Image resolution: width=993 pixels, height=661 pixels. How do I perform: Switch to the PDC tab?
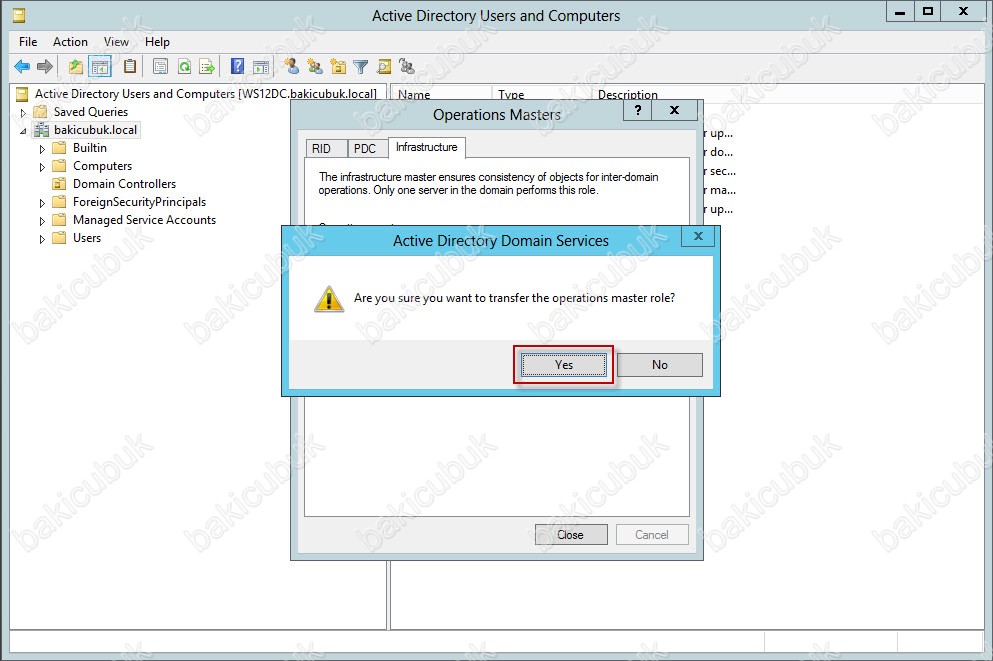(365, 148)
